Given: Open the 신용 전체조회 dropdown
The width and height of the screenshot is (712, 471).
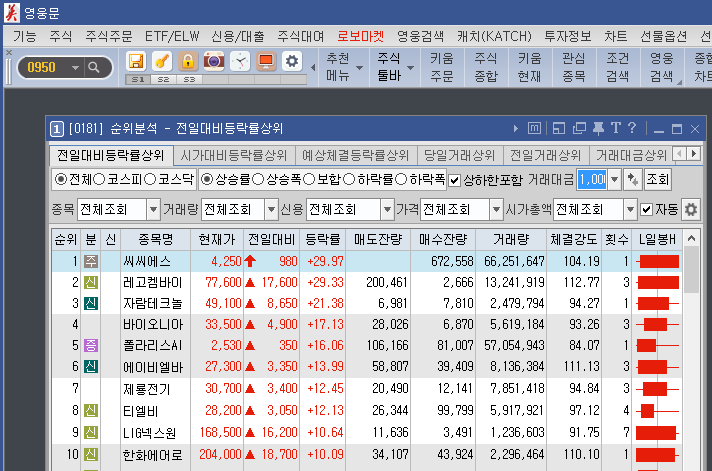Looking at the screenshot, I should click(387, 209).
